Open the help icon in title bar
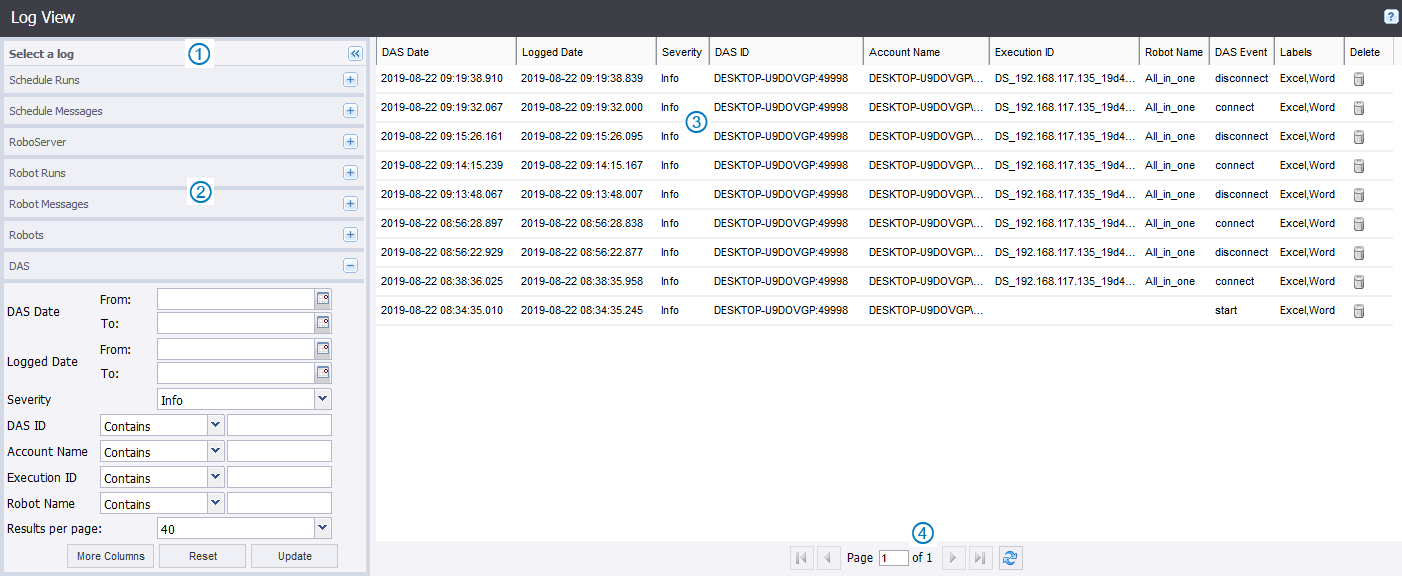 point(1390,17)
